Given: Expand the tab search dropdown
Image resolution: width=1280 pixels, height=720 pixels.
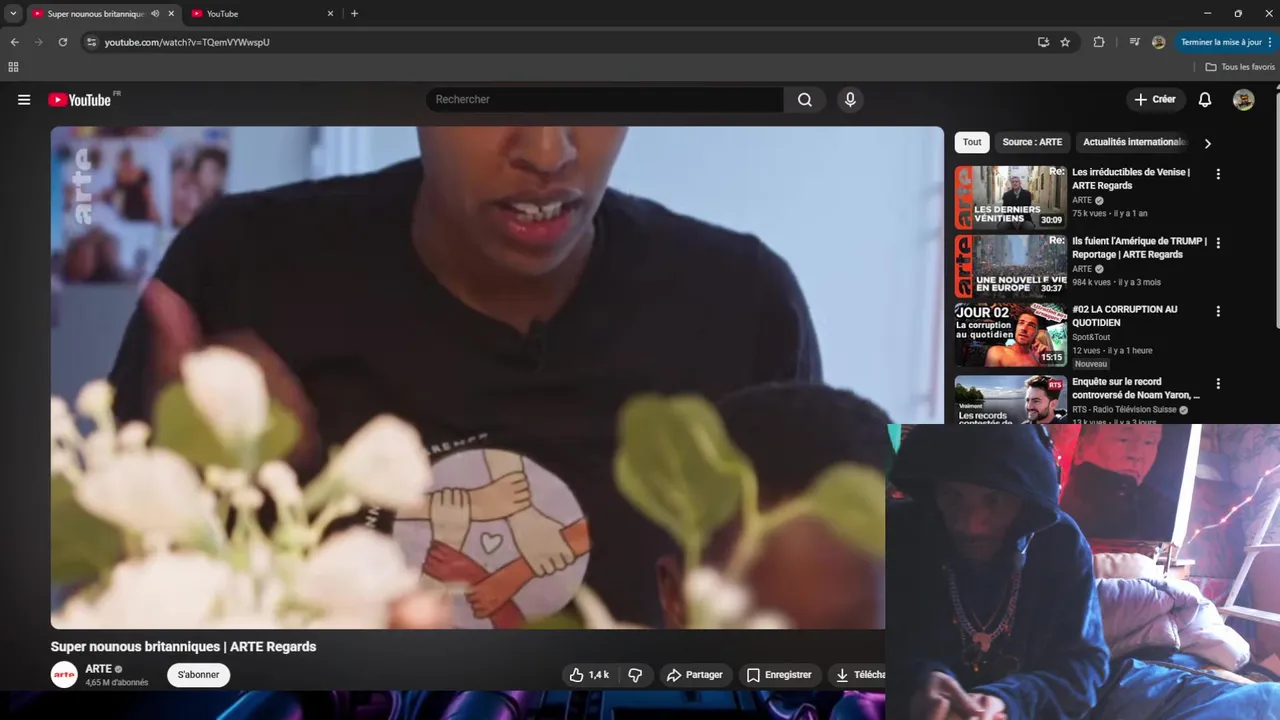Looking at the screenshot, I should pos(13,14).
